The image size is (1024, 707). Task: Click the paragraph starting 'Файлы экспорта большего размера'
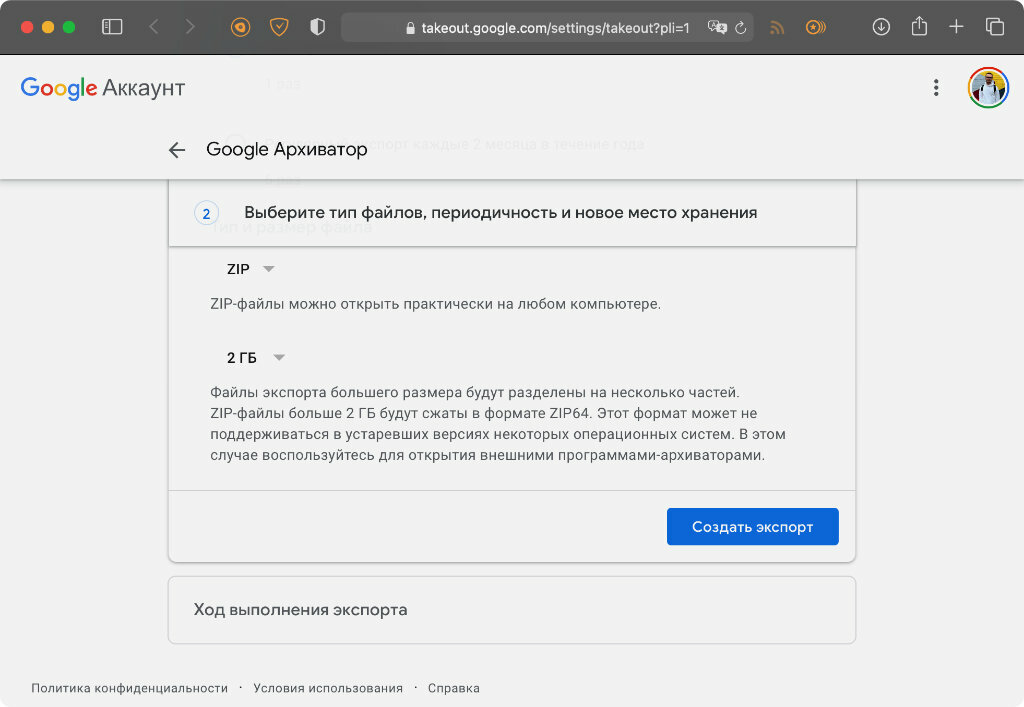point(498,424)
